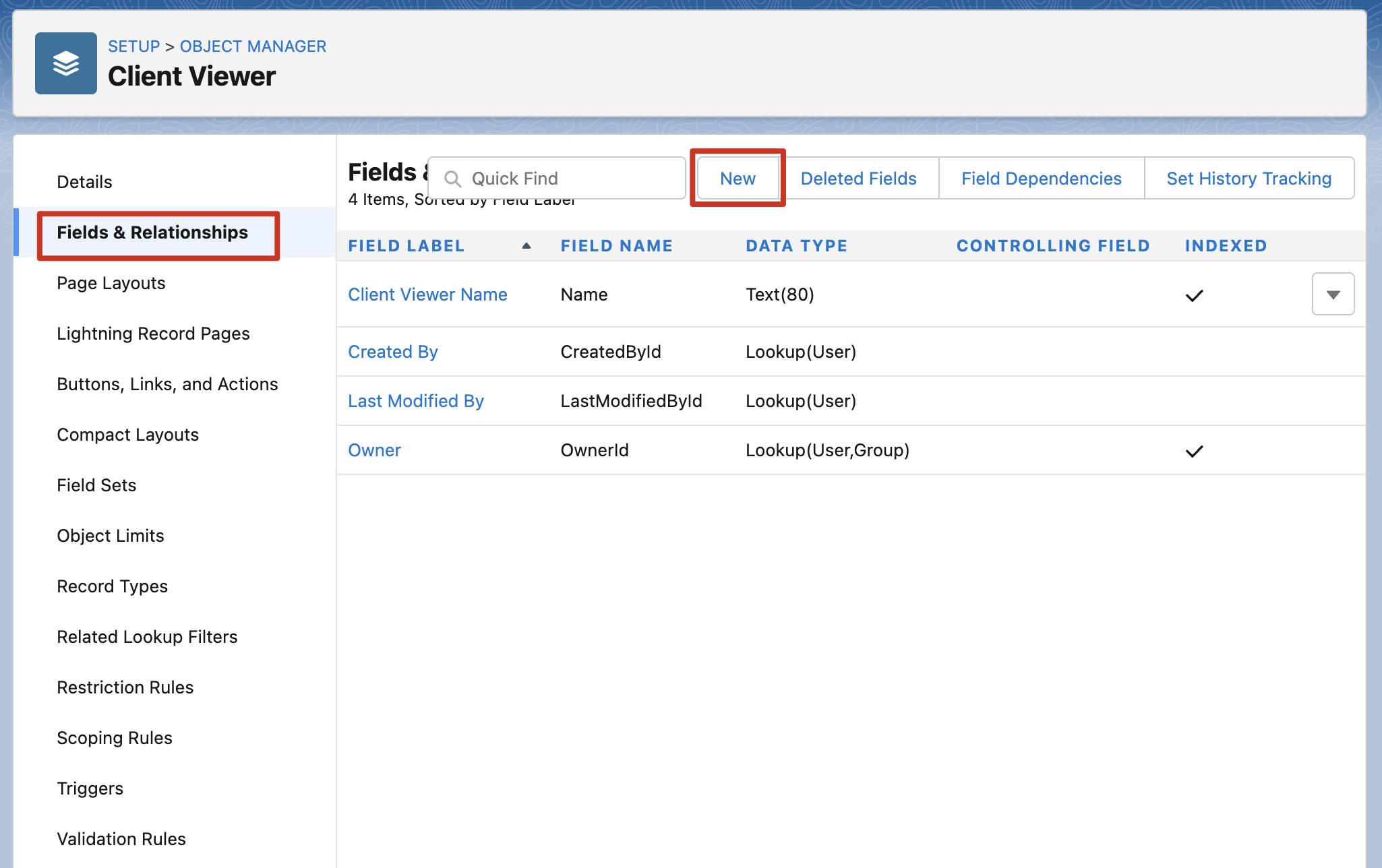Sort by INDEXED column header
Screen dimensions: 1382x868
(x=1226, y=246)
